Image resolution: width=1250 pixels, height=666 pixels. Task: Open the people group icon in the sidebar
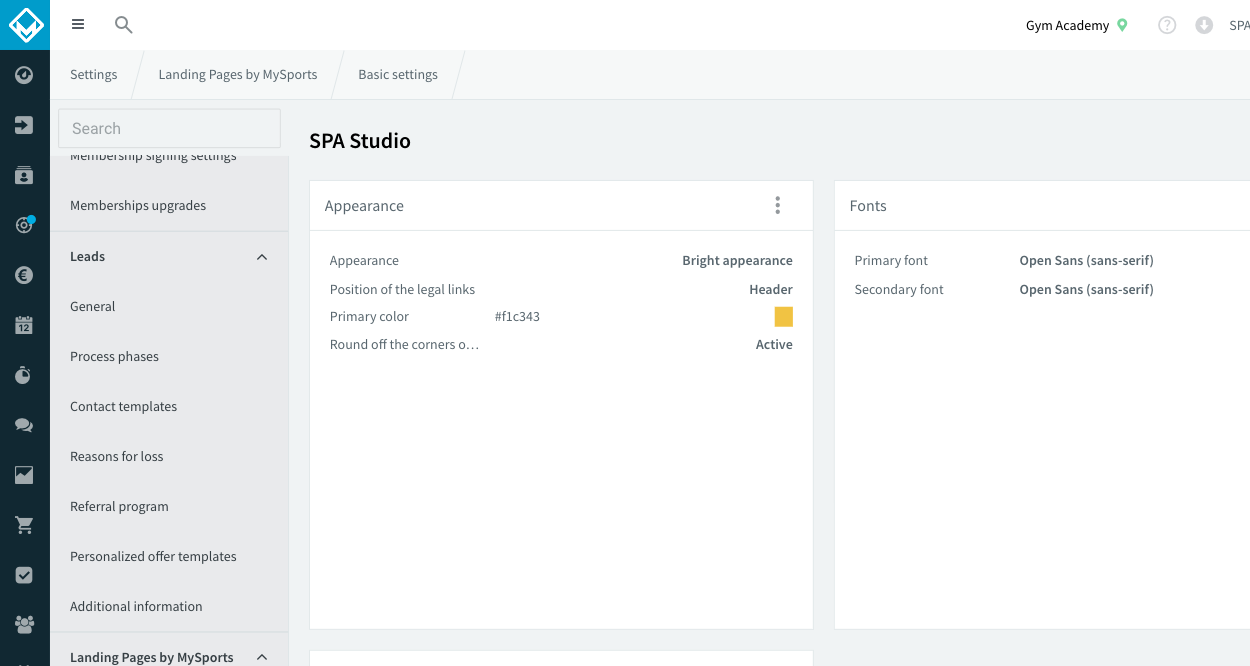point(25,625)
